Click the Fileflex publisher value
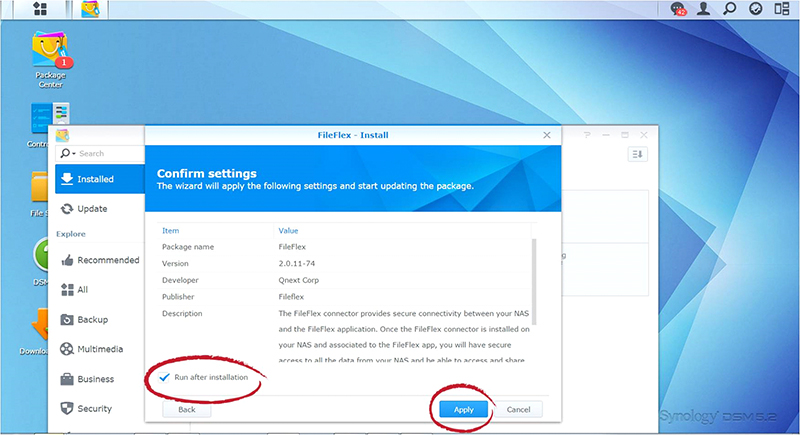This screenshot has width=800, height=435. [291, 297]
